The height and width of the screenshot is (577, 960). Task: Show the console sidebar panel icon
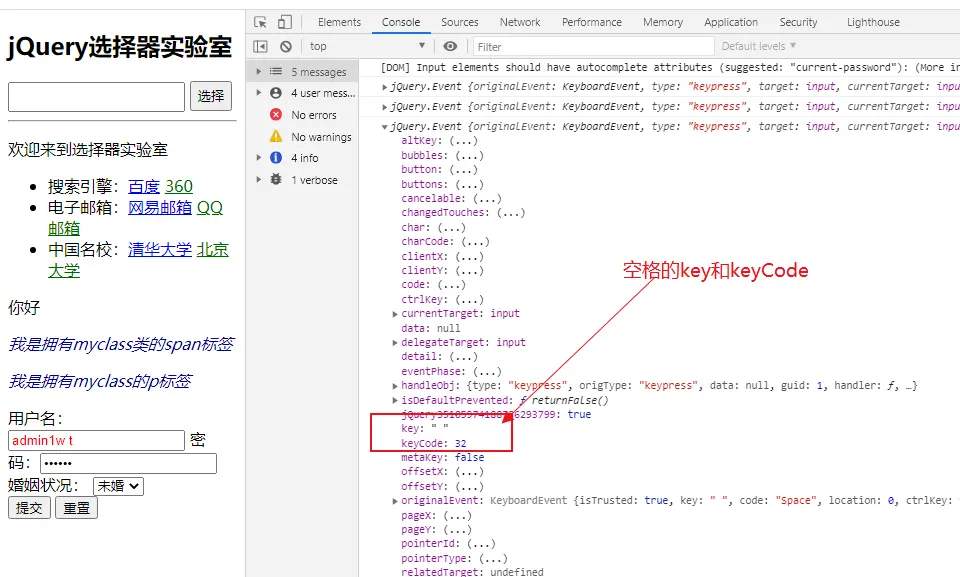[261, 46]
